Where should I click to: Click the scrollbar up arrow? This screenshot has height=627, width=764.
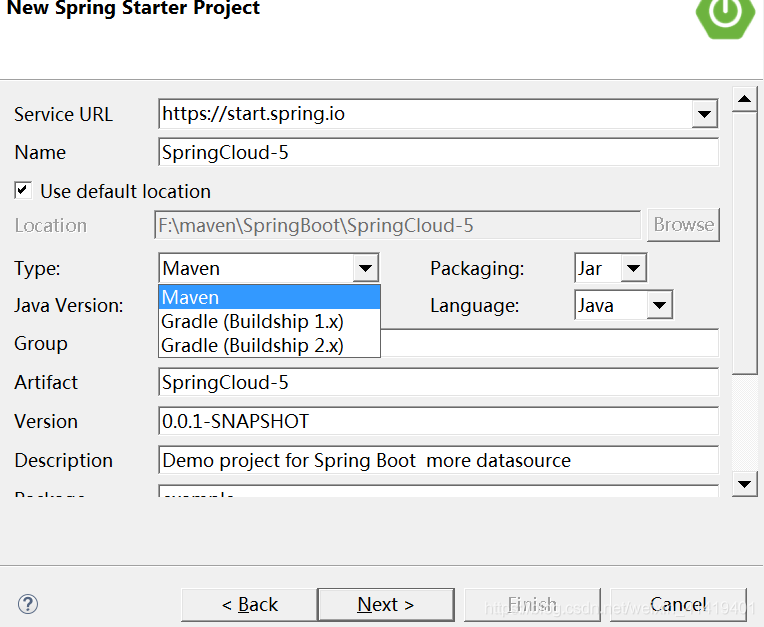(x=744, y=99)
